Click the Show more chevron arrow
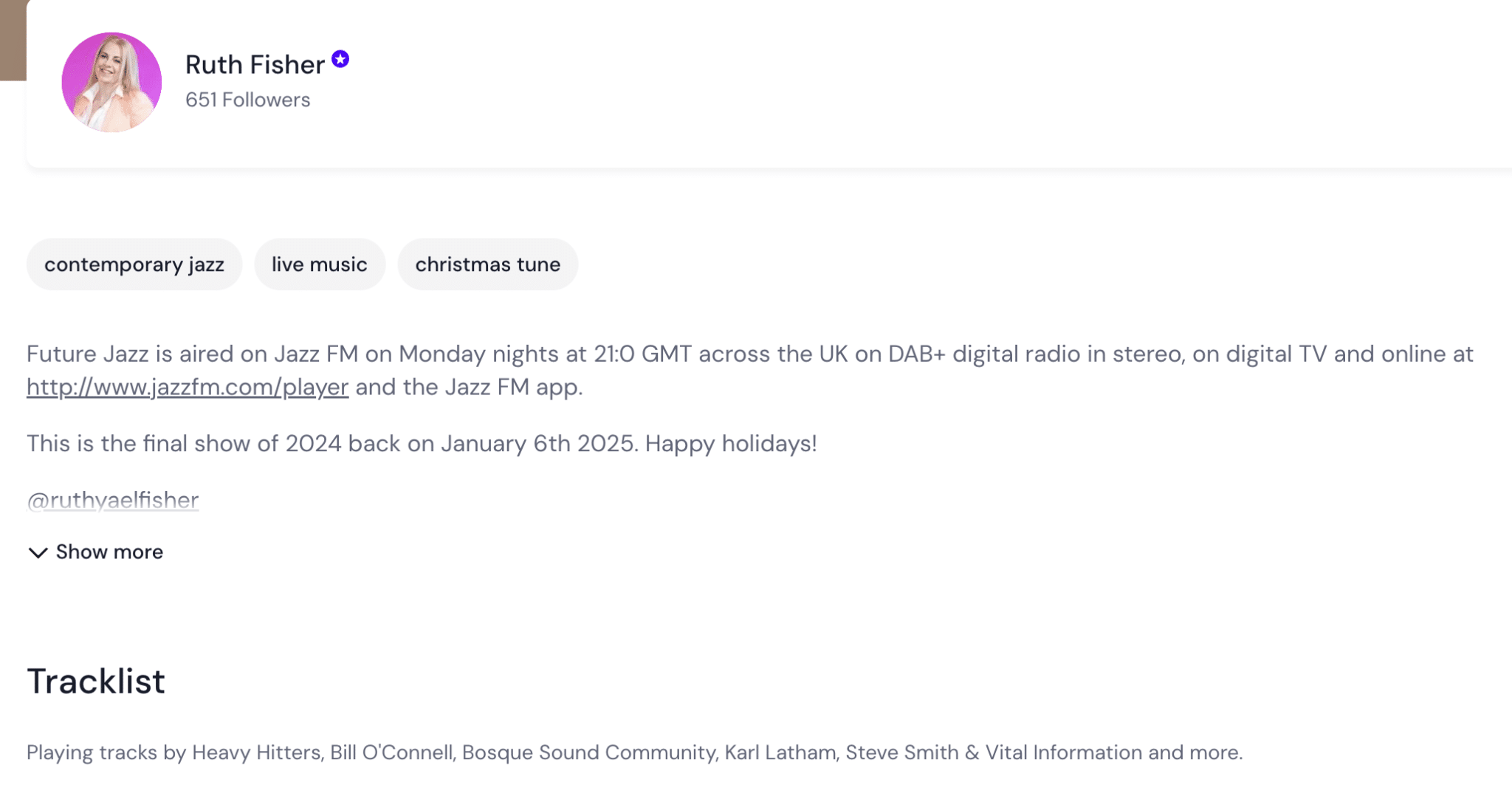 [38, 552]
